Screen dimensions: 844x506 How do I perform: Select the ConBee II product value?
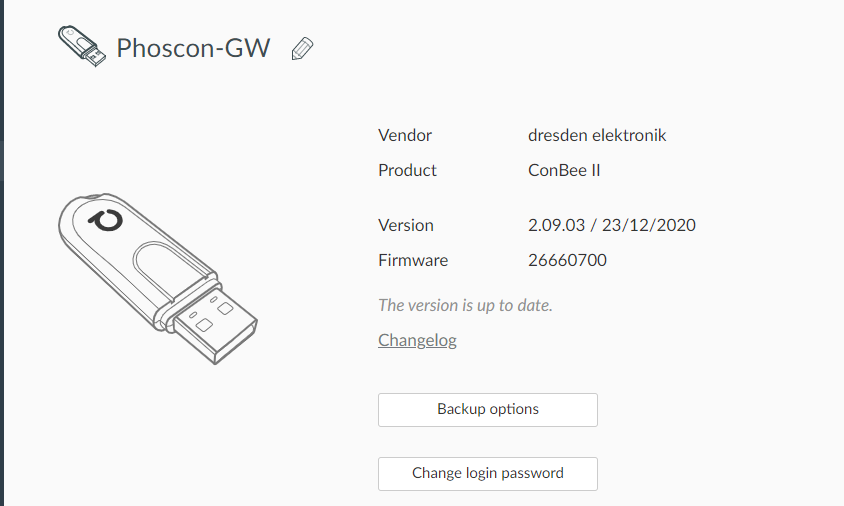pos(564,170)
